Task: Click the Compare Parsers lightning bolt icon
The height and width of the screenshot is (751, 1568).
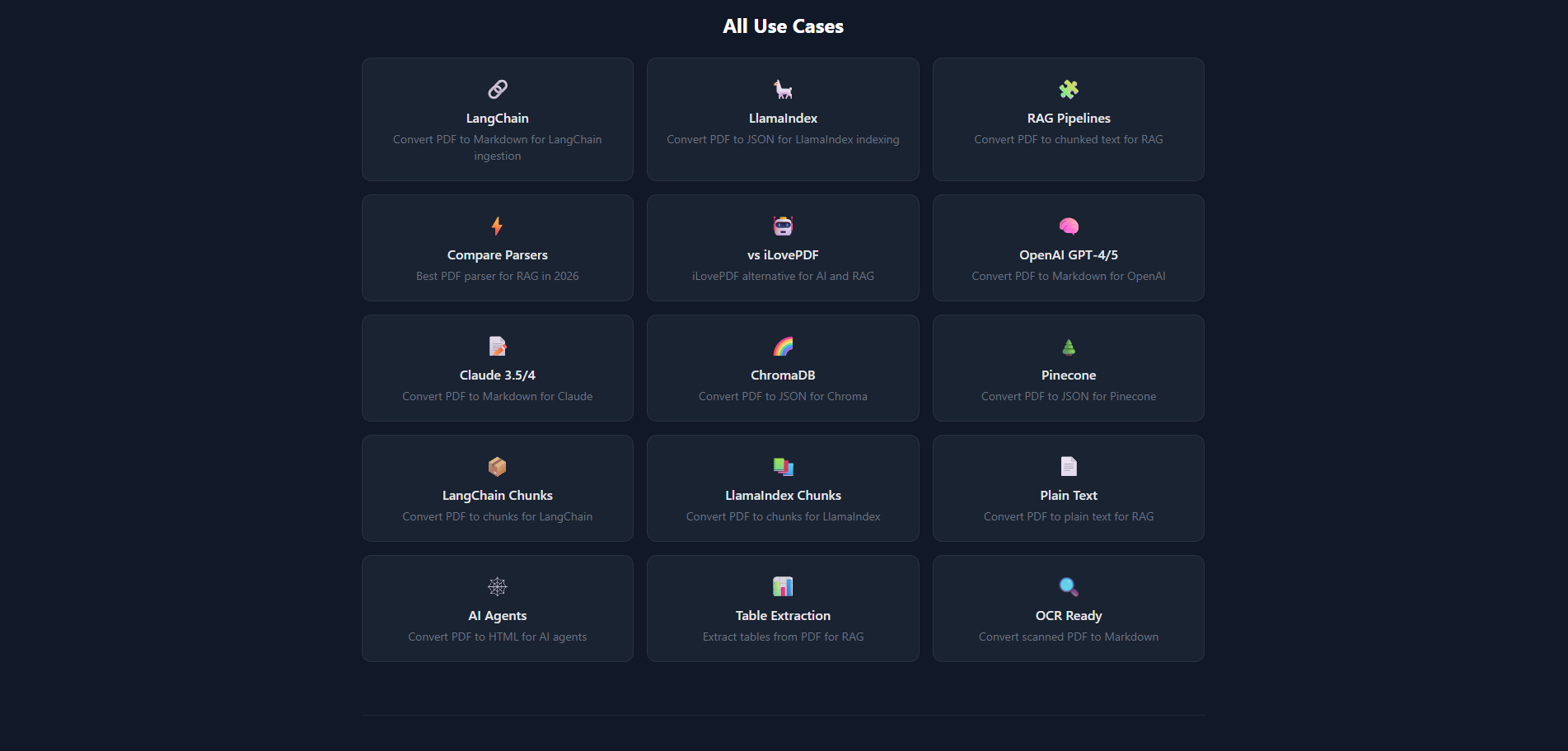Action: (x=498, y=226)
